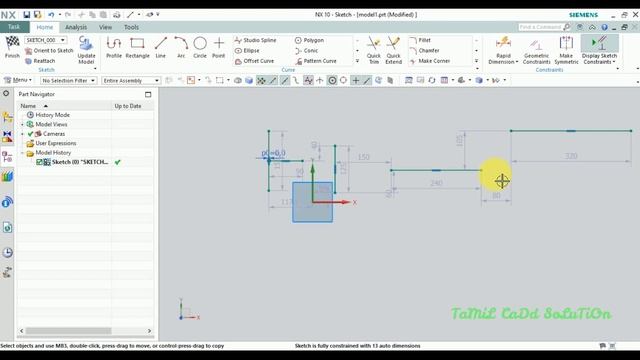Choose the Studio Spline tool
640x360 pixels.
[256, 40]
